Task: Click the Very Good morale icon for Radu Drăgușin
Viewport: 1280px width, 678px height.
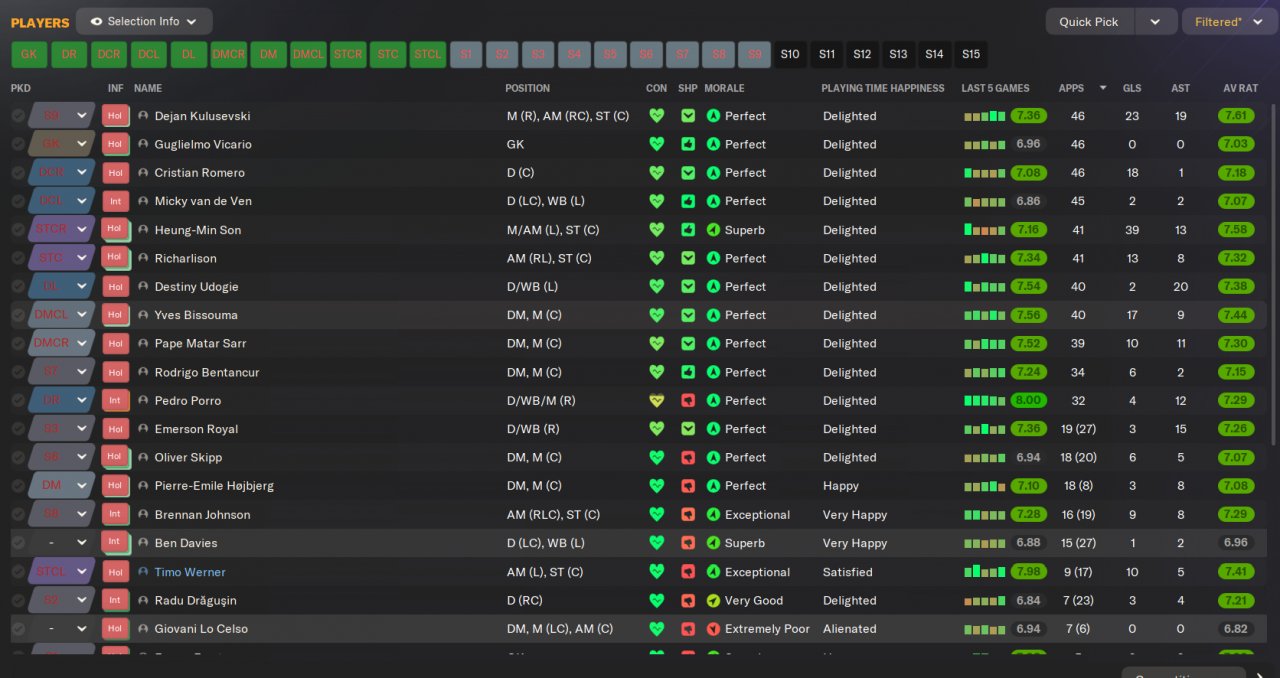Action: point(713,601)
